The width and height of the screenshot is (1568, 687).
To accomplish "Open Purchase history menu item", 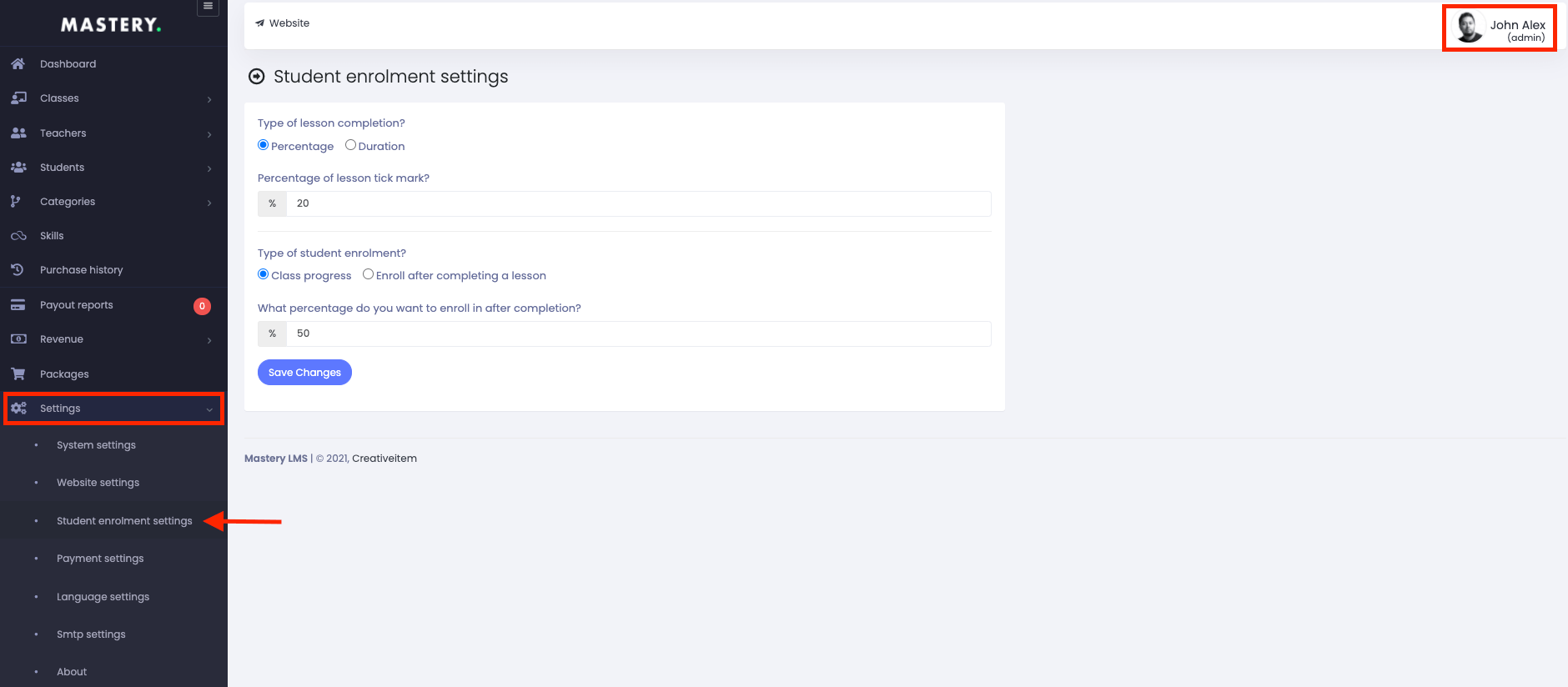I will (113, 270).
